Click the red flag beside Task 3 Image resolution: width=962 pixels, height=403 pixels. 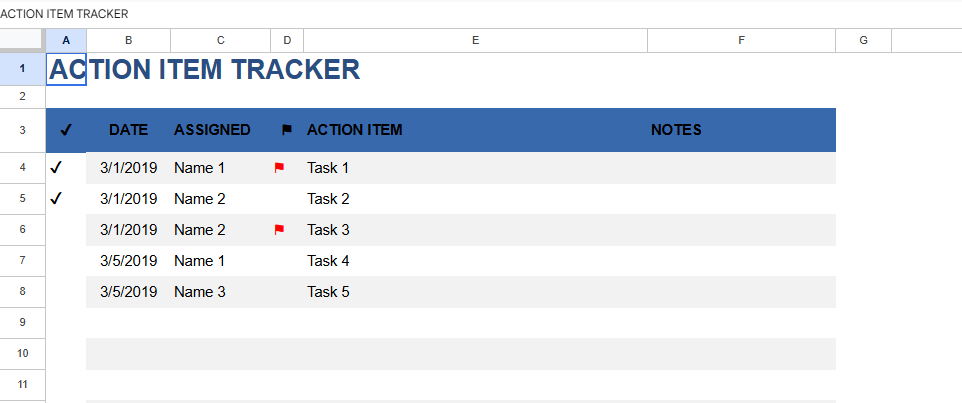click(x=279, y=230)
